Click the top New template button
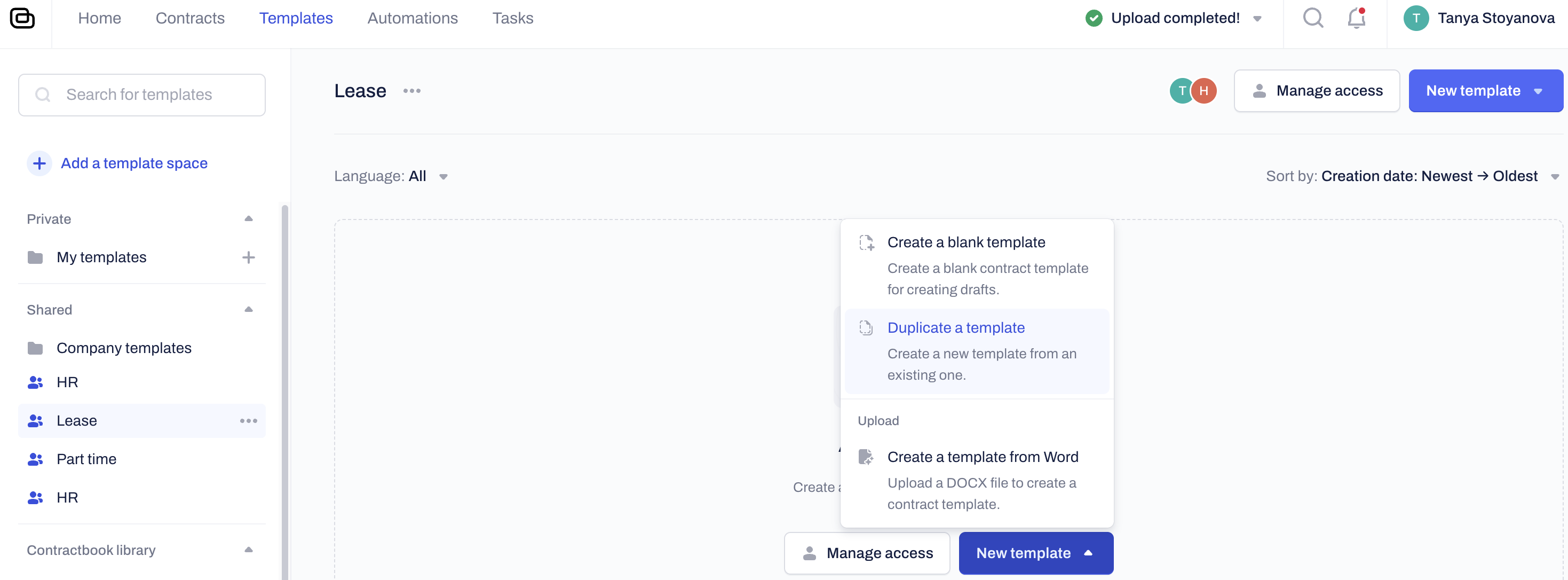 click(x=1485, y=91)
